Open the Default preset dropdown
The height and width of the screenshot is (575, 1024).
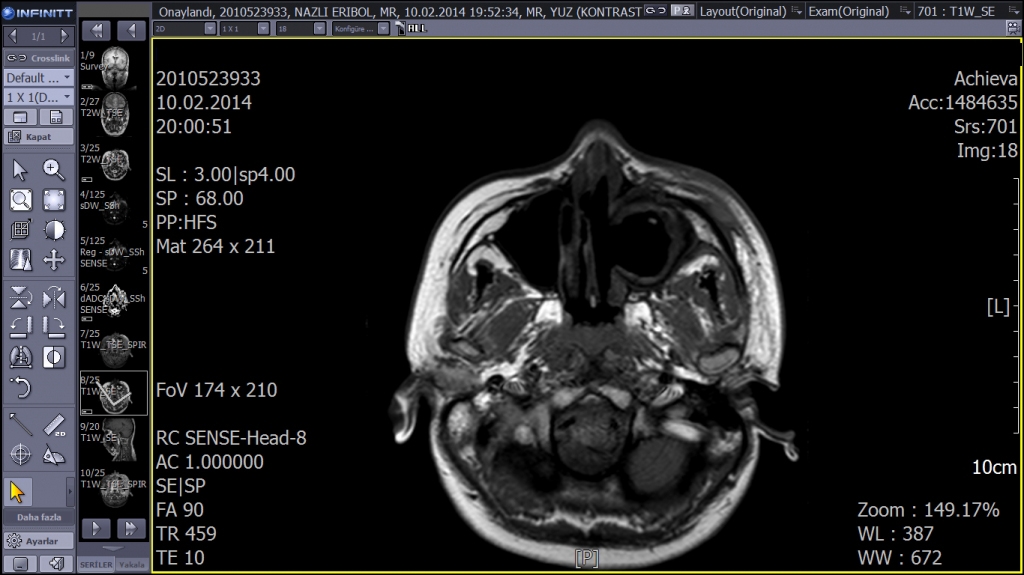[x=39, y=78]
